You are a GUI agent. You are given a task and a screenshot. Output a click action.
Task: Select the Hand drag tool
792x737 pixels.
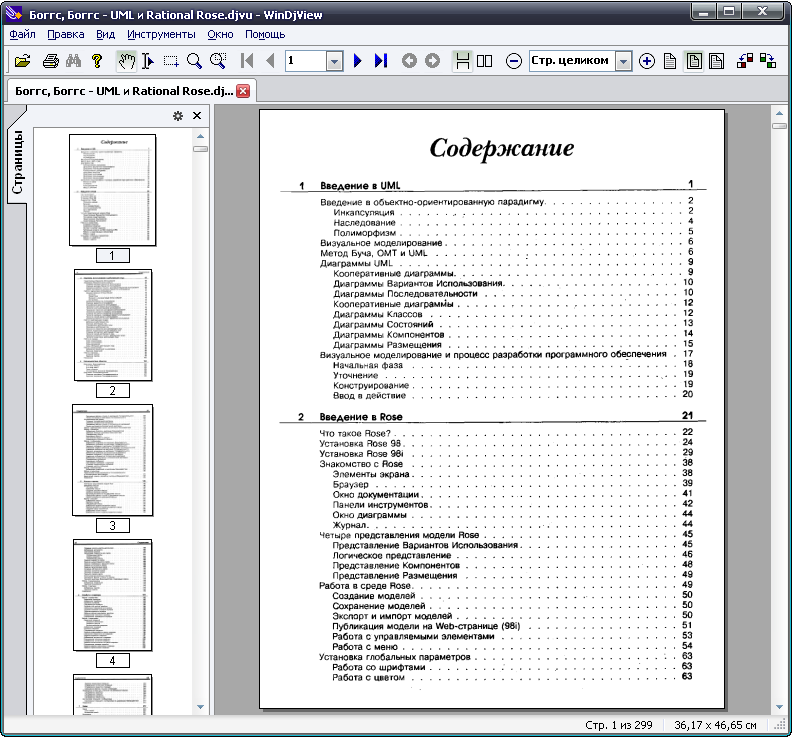click(126, 61)
